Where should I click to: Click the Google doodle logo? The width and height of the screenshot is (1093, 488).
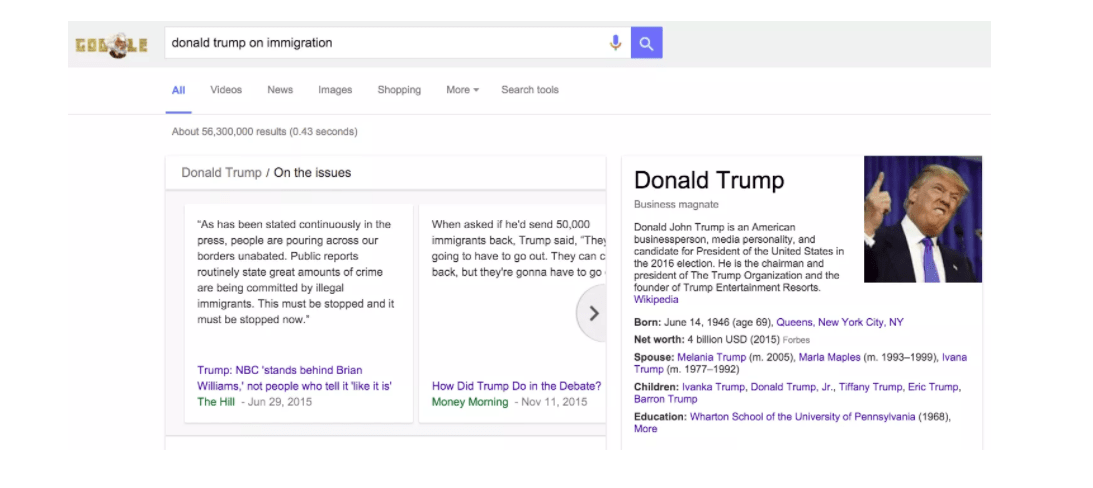[x=111, y=44]
